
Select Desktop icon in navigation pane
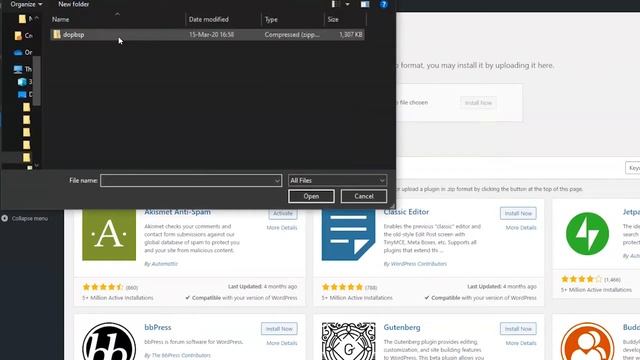22,94
